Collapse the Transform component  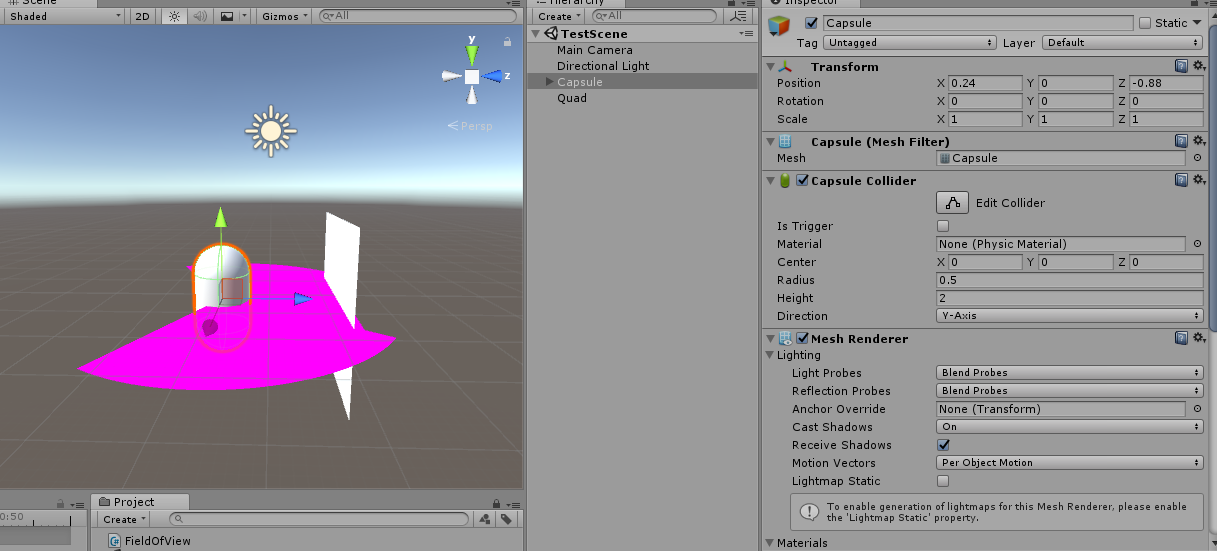[x=770, y=67]
